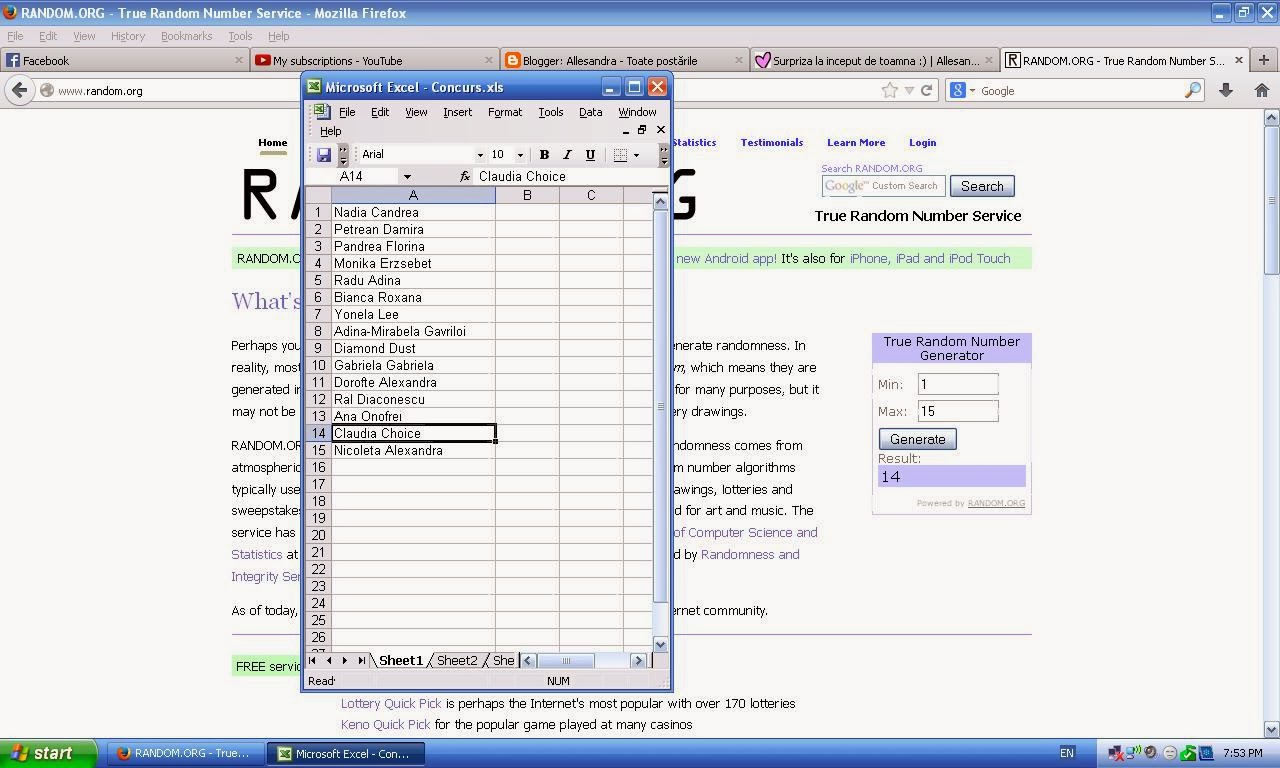Expand Standard toolbar options beside Save

343,155
